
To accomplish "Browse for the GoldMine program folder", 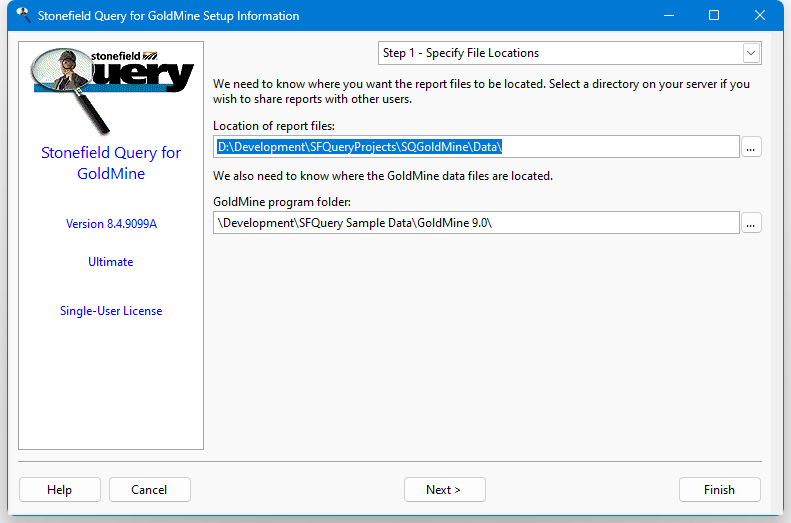I will [751, 223].
